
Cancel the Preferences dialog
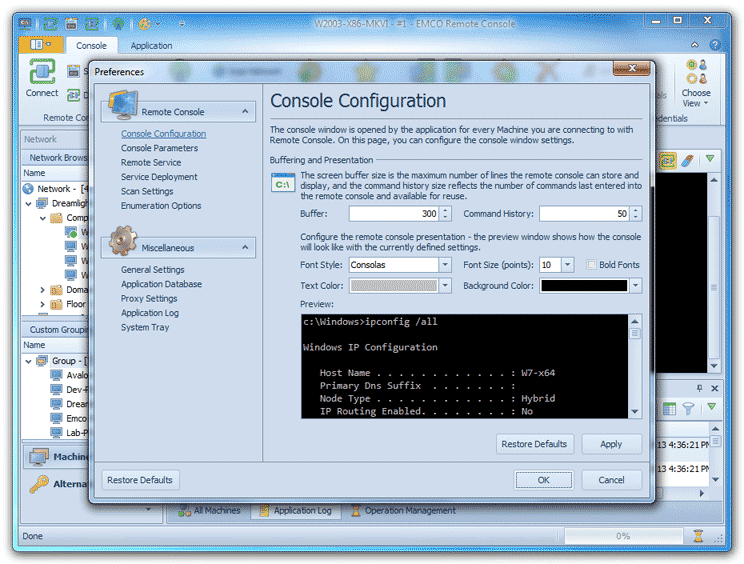point(612,480)
